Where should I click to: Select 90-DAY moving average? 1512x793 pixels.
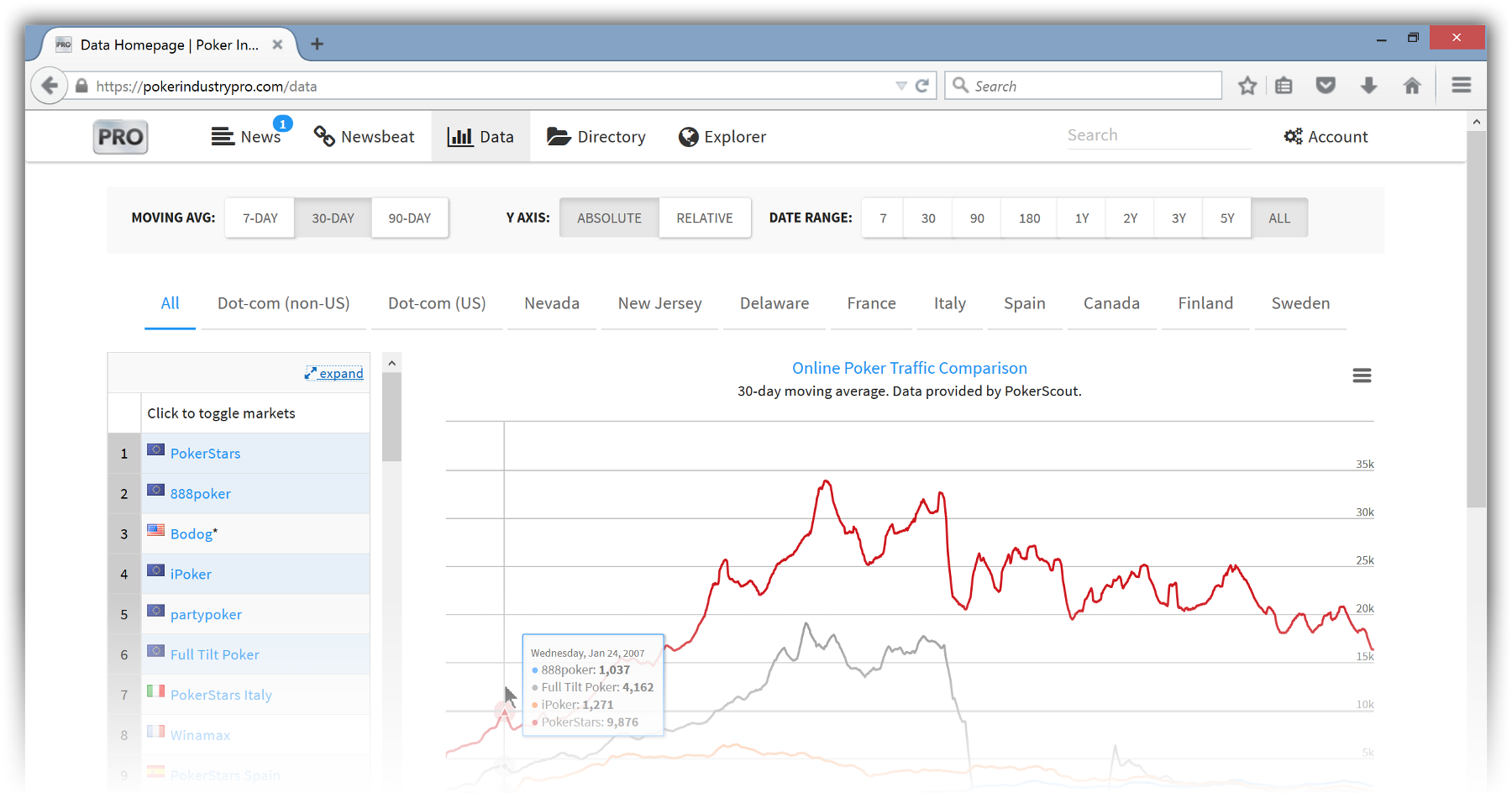410,218
